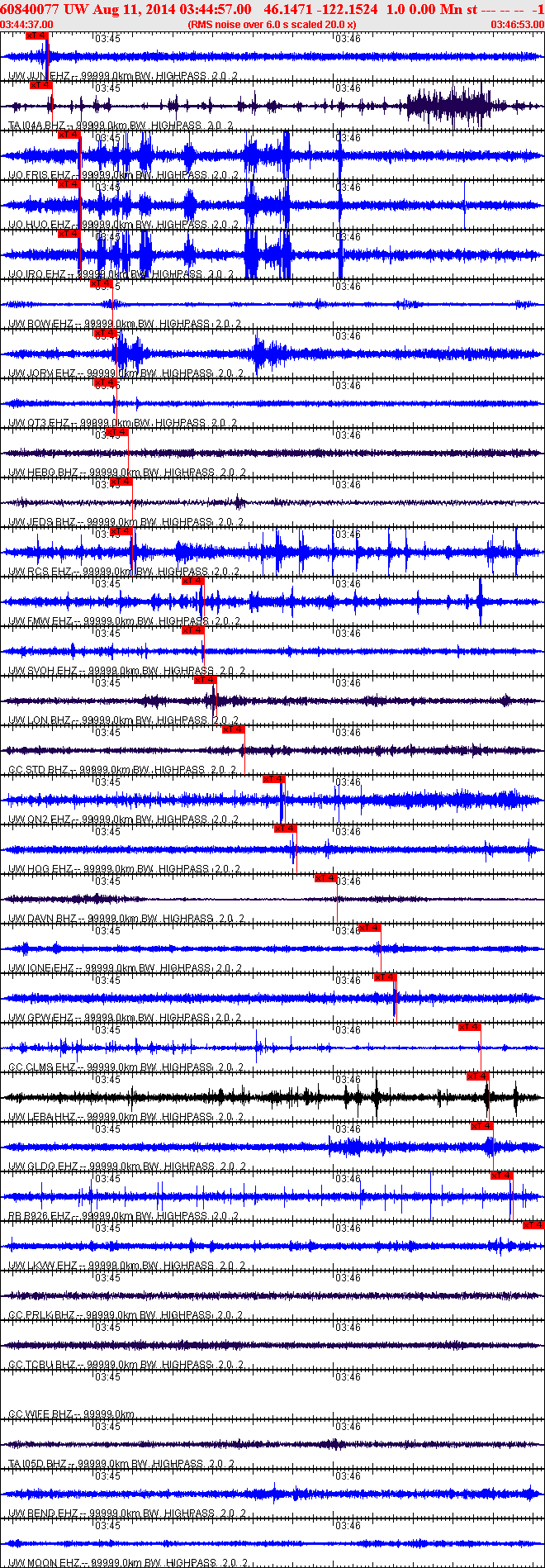Click the red pick marker on JUN trace

tap(37, 36)
